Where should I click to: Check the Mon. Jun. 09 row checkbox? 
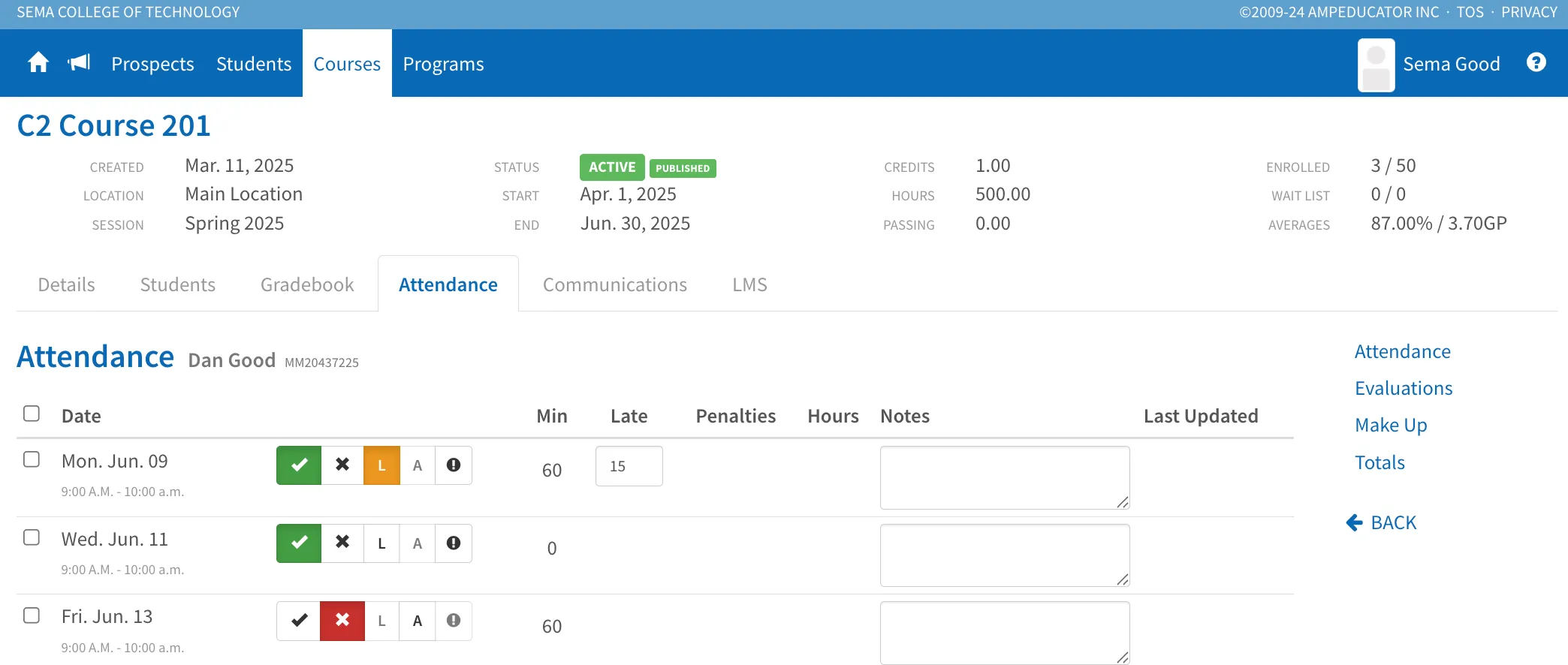32,459
